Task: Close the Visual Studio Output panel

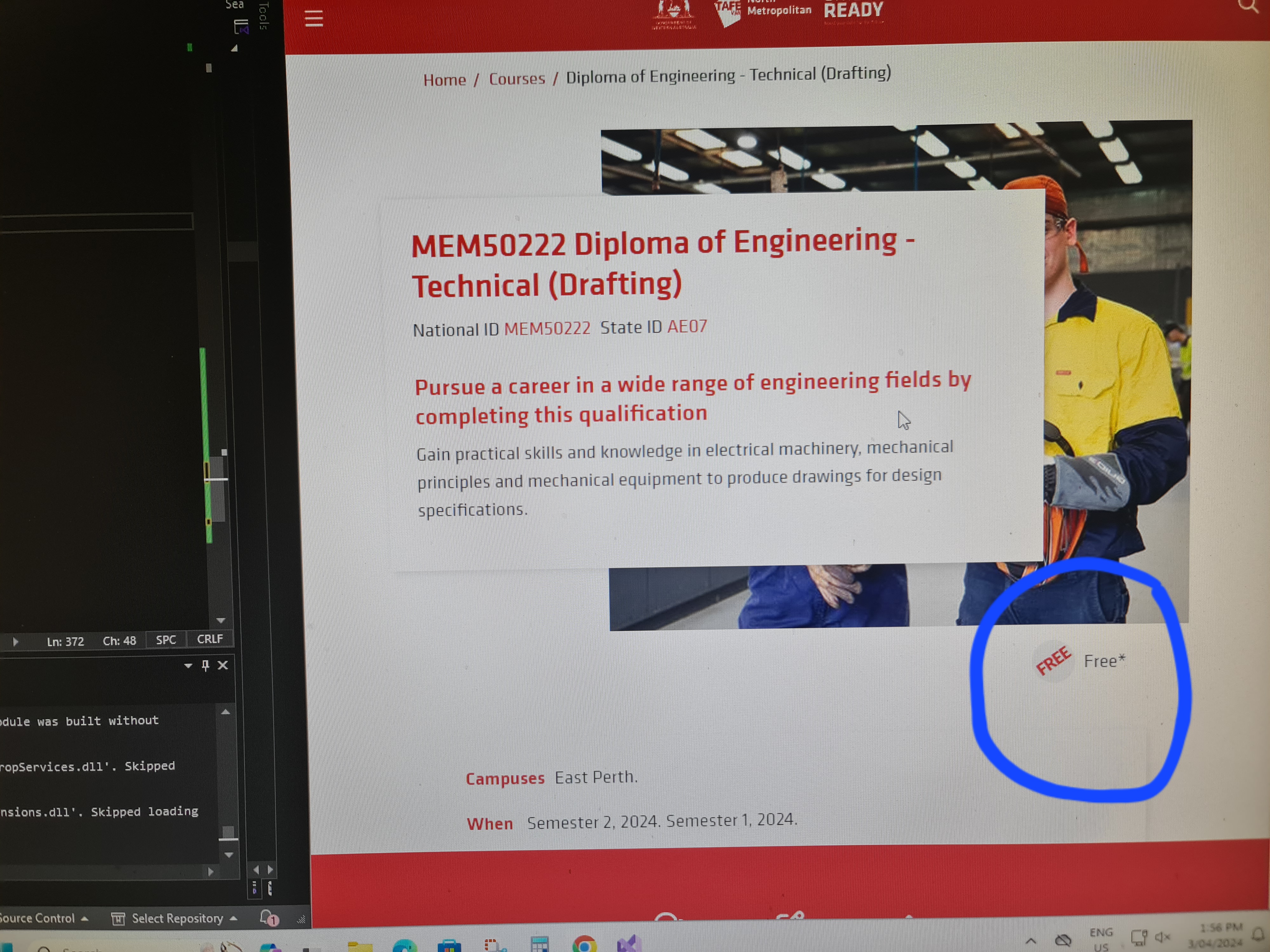Action: click(223, 664)
